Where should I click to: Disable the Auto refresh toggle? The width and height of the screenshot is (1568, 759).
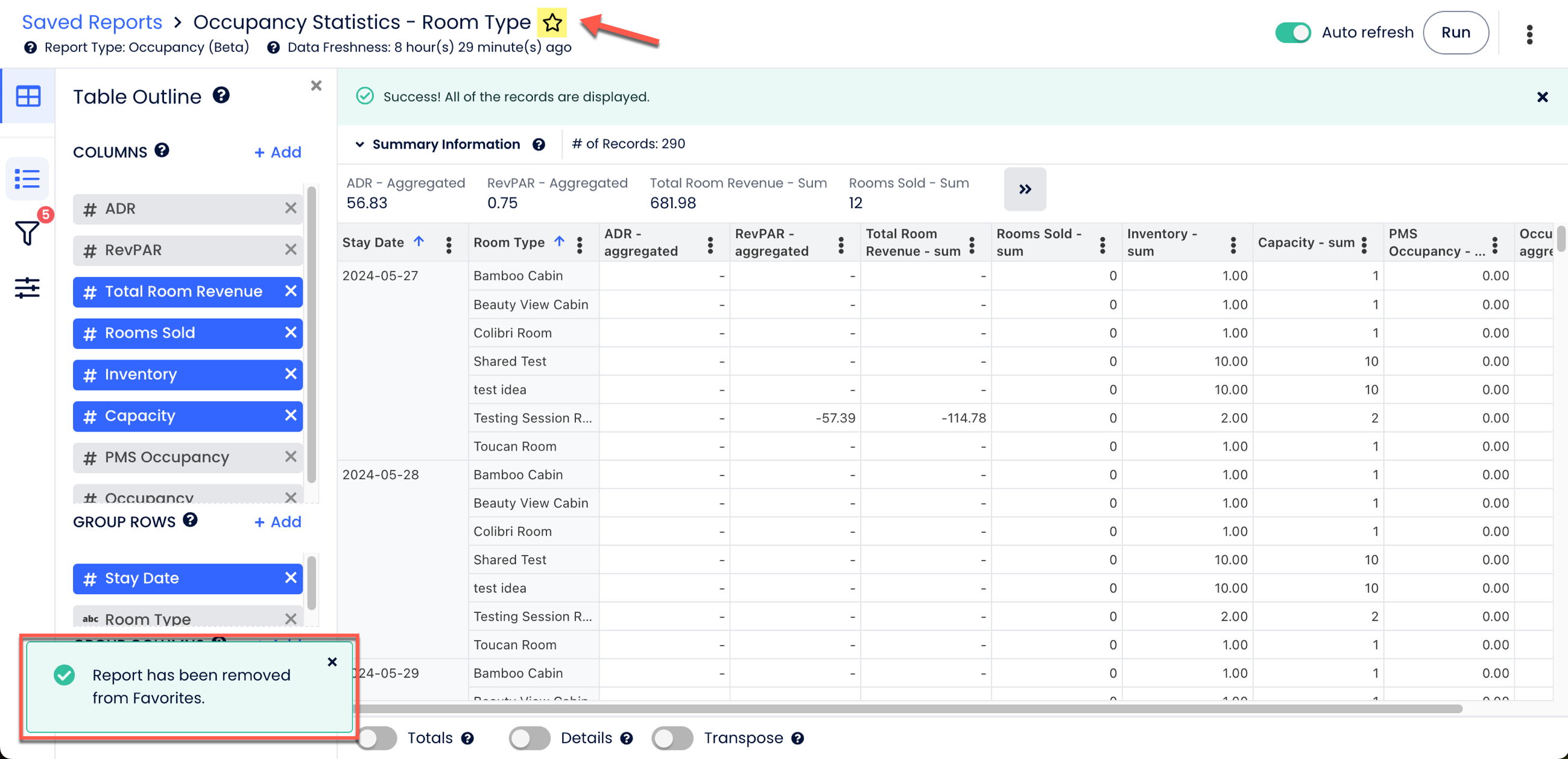coord(1292,33)
